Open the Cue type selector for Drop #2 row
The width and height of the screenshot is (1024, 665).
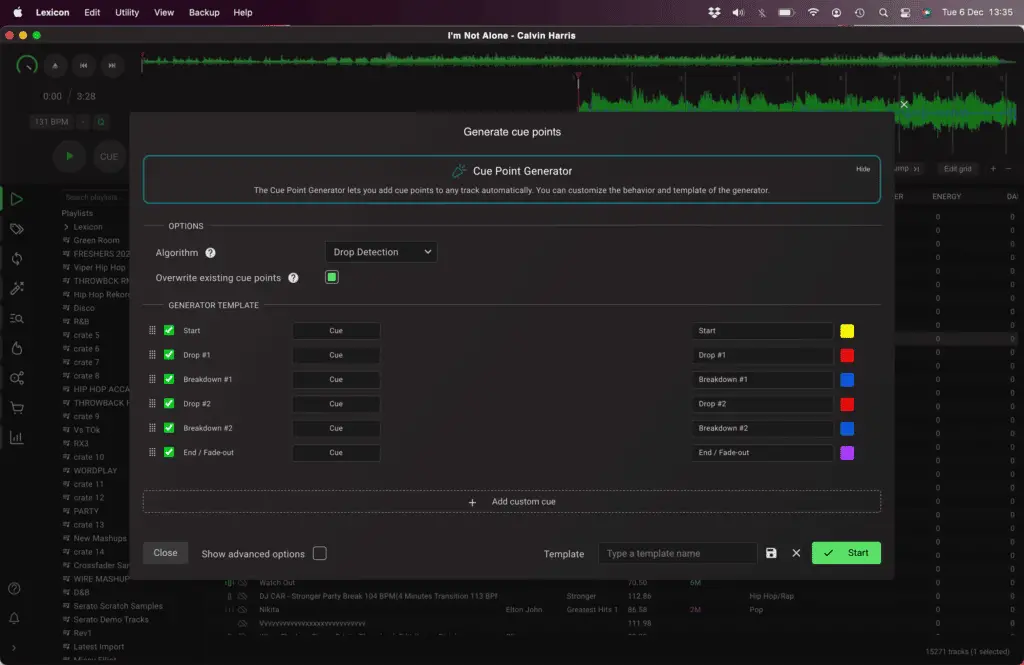(336, 404)
